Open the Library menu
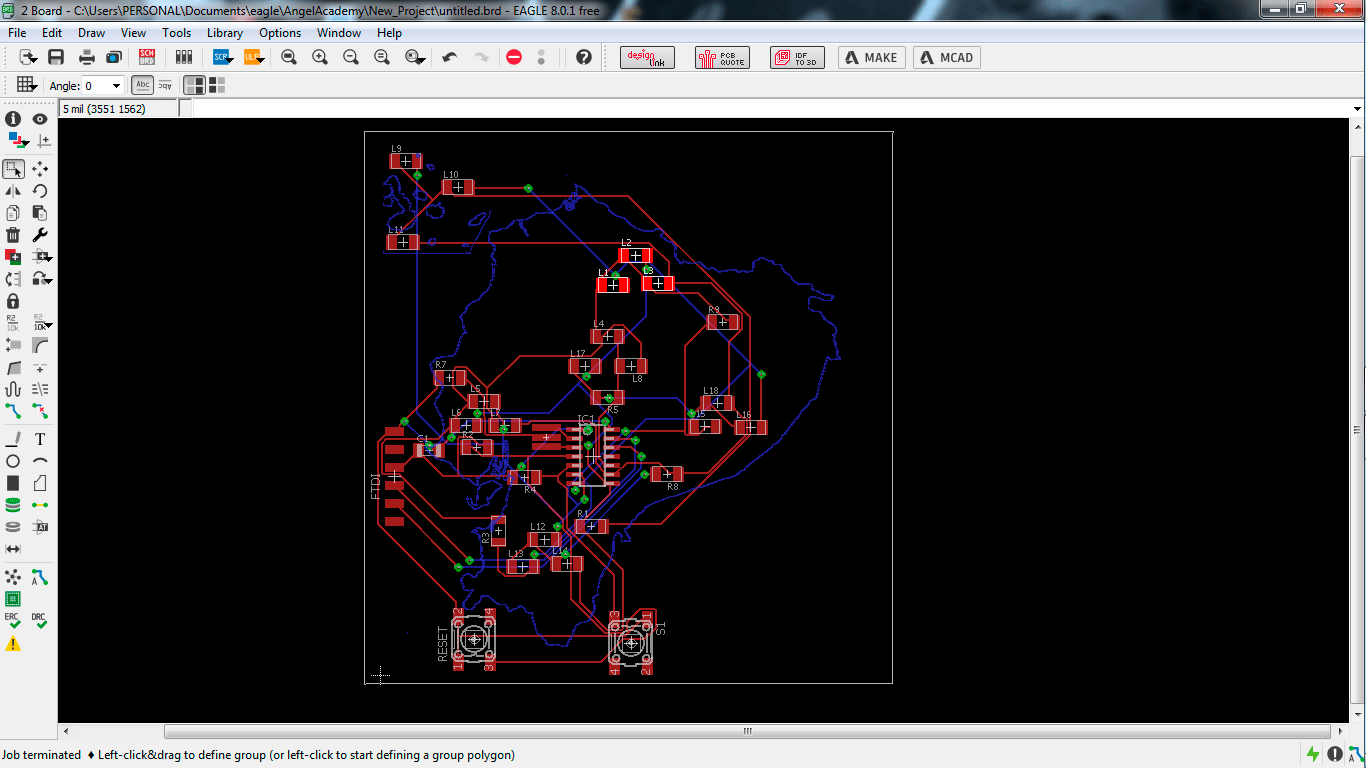Viewport: 1366px width, 768px height. (225, 33)
